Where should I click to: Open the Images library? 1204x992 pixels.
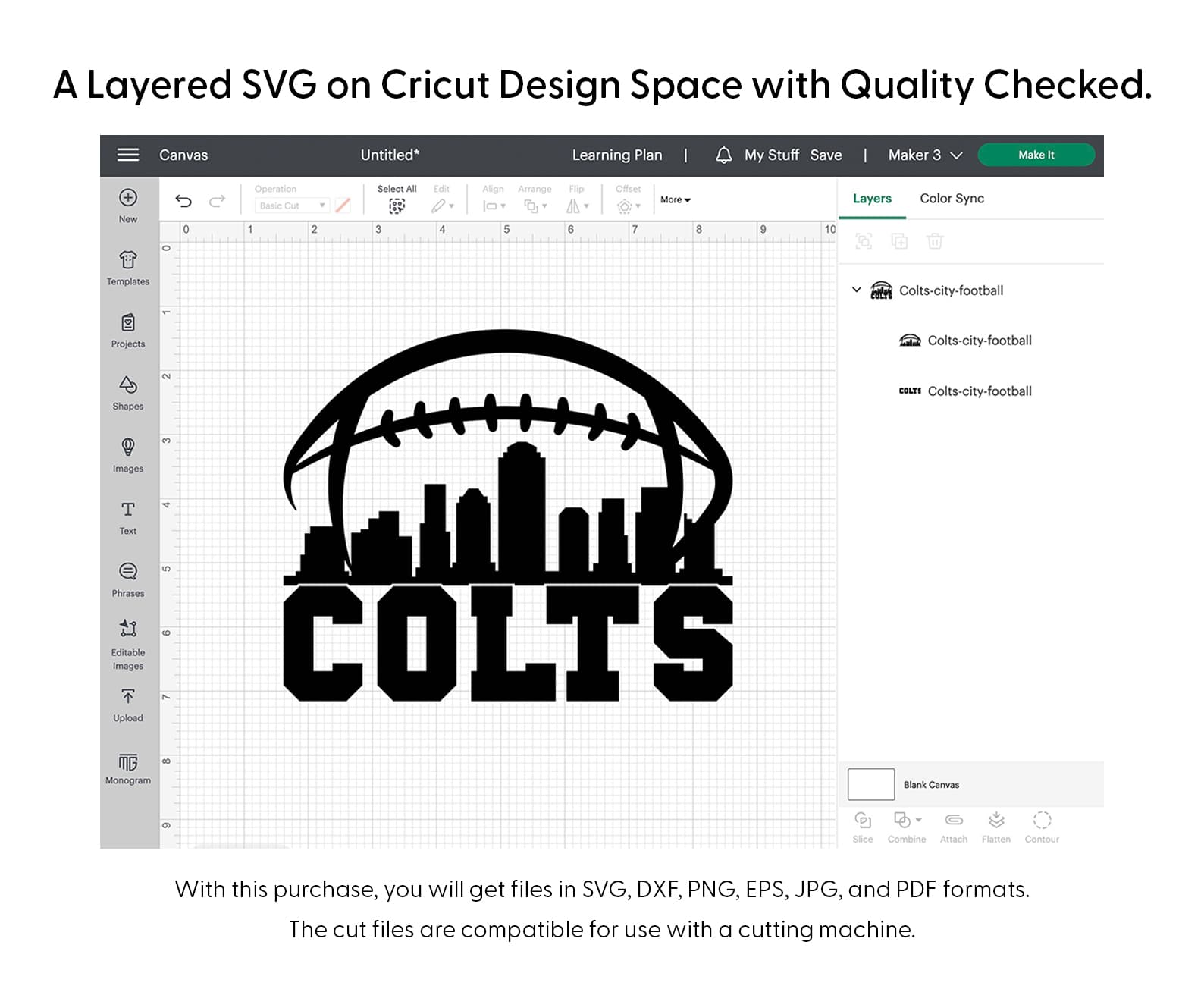[x=127, y=455]
